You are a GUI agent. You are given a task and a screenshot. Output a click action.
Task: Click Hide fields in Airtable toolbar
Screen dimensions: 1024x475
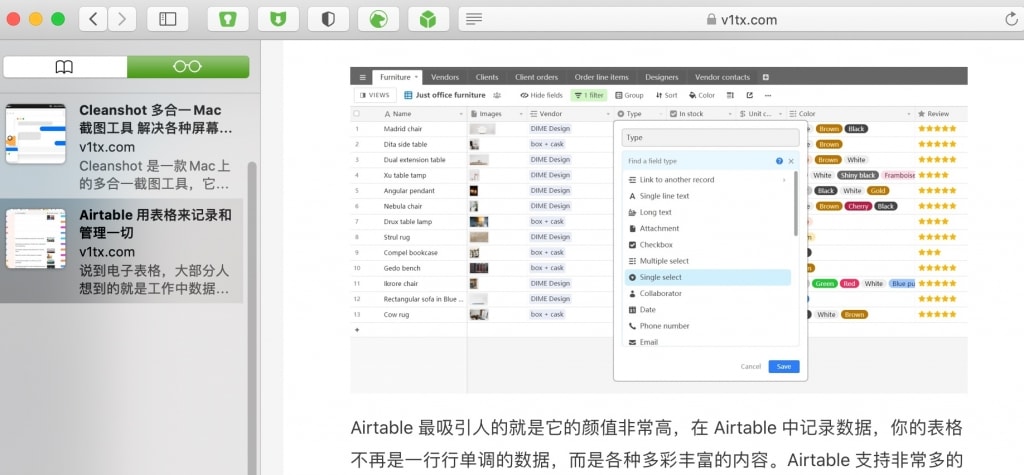coord(541,95)
